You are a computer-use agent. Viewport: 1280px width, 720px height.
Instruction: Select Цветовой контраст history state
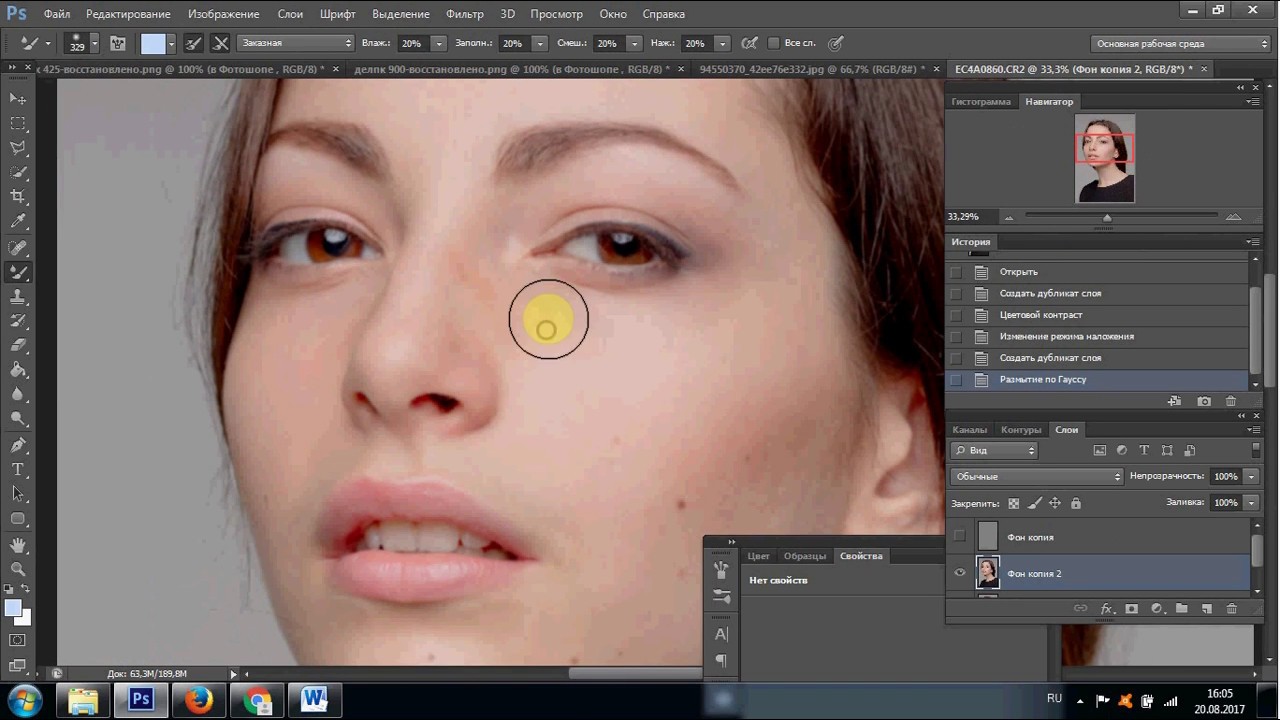1040,315
